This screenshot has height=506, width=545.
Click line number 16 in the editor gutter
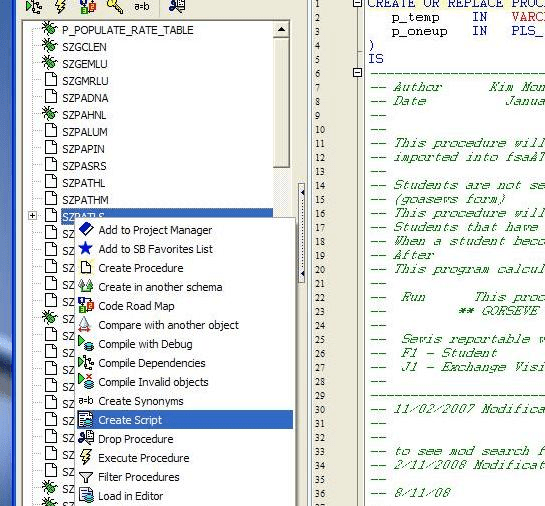point(320,213)
